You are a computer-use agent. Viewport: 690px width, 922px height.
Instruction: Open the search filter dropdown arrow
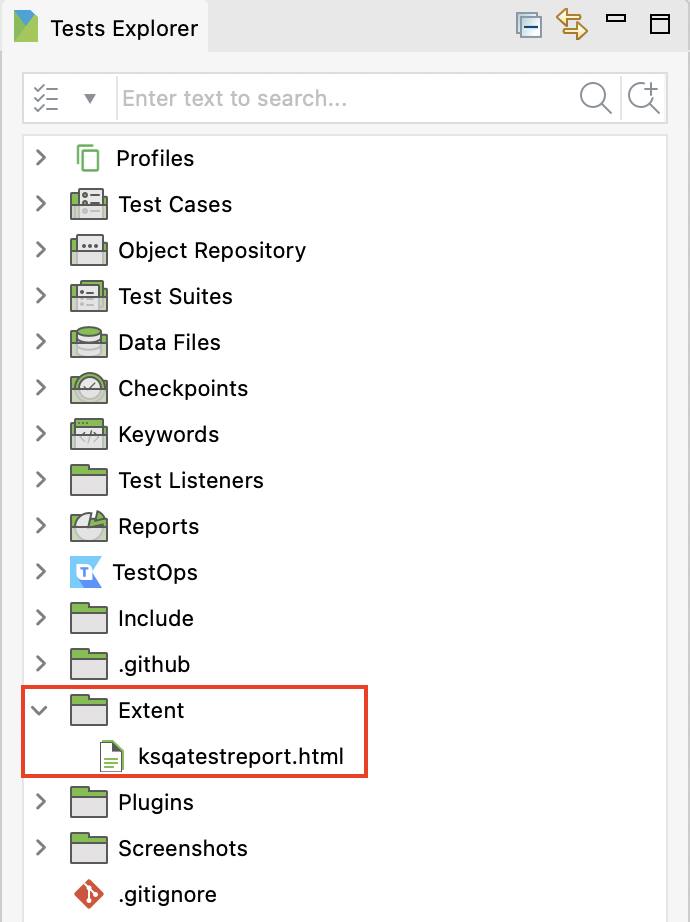[x=90, y=99]
